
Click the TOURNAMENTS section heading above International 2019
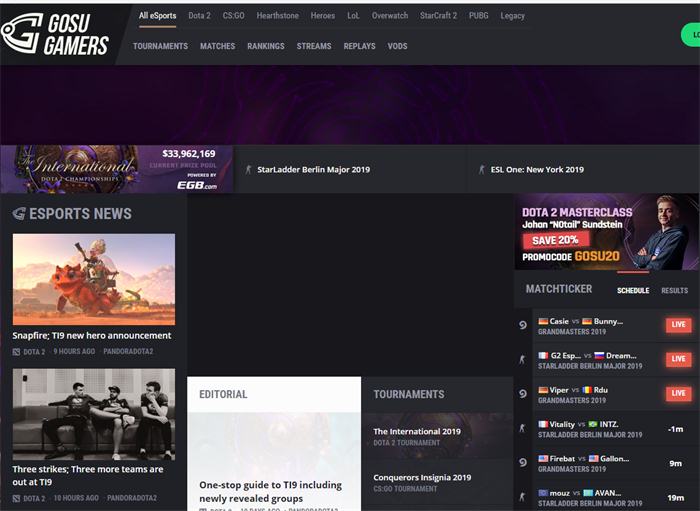click(409, 395)
